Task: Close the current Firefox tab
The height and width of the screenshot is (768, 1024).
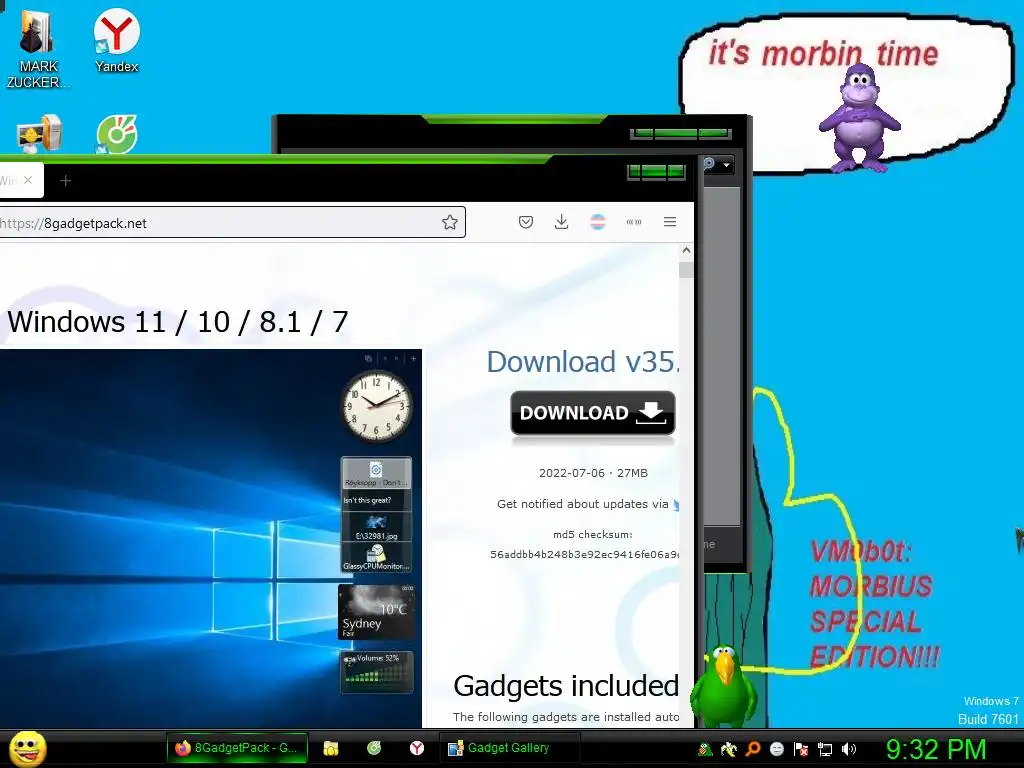Action: click(27, 180)
